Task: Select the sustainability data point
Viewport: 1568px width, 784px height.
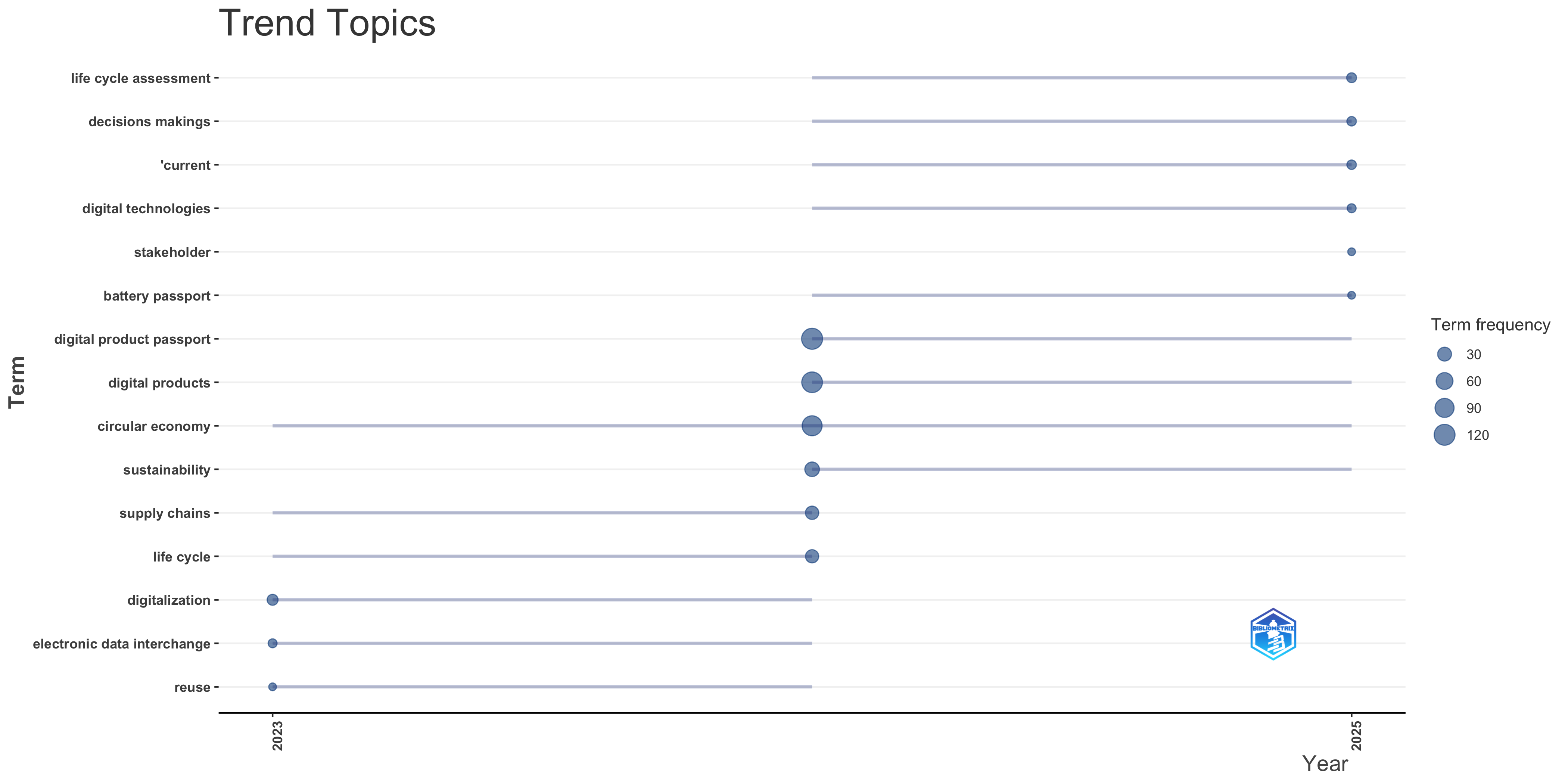Action: coord(811,469)
